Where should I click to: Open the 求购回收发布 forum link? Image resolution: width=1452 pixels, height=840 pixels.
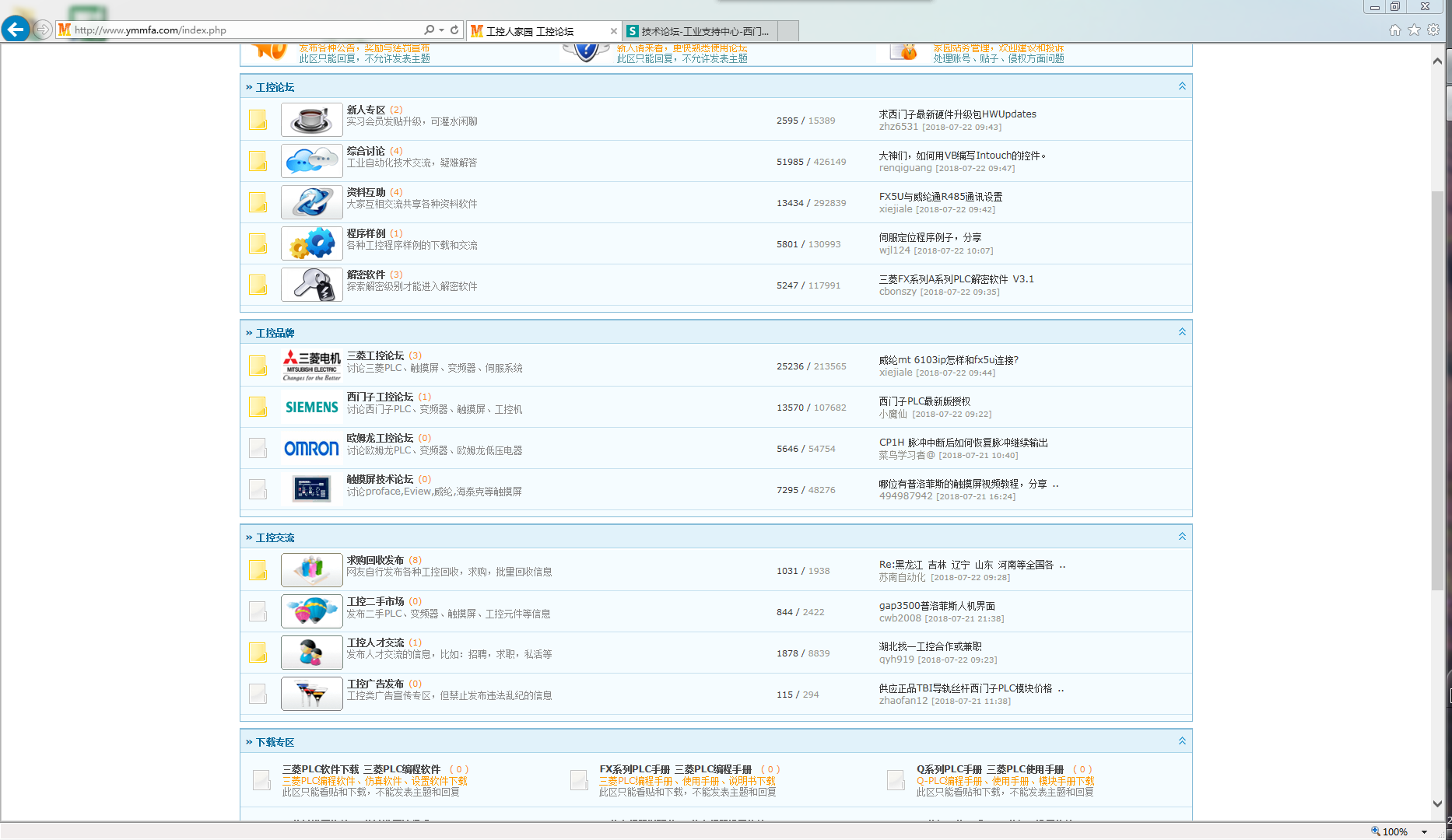pyautogui.click(x=375, y=560)
